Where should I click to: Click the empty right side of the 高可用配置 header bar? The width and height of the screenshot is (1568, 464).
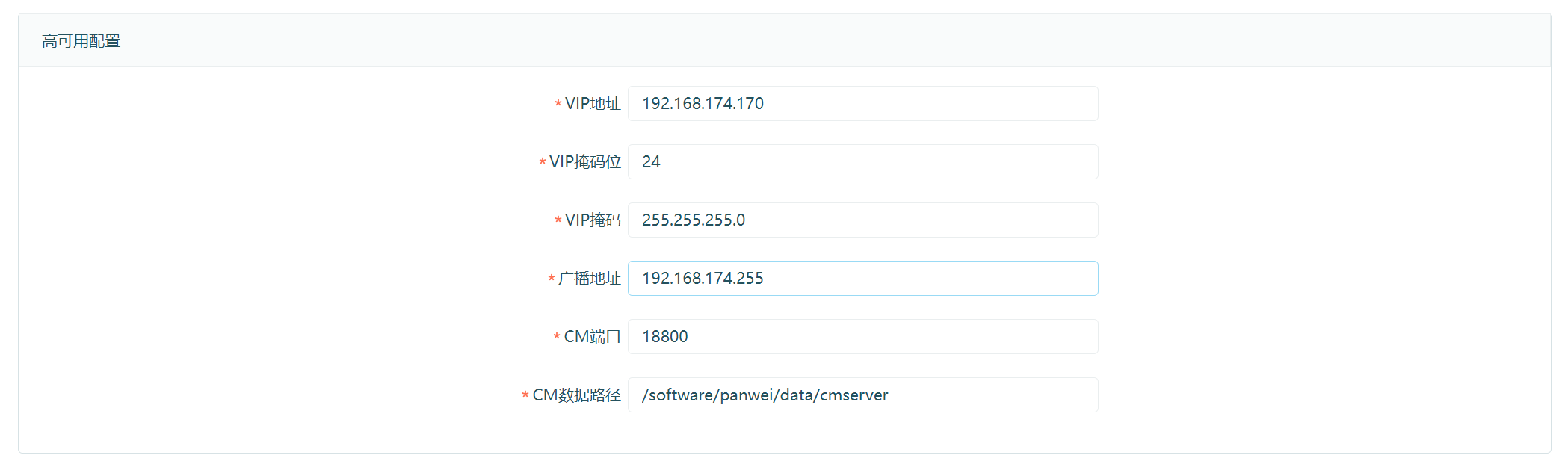tap(1121, 41)
